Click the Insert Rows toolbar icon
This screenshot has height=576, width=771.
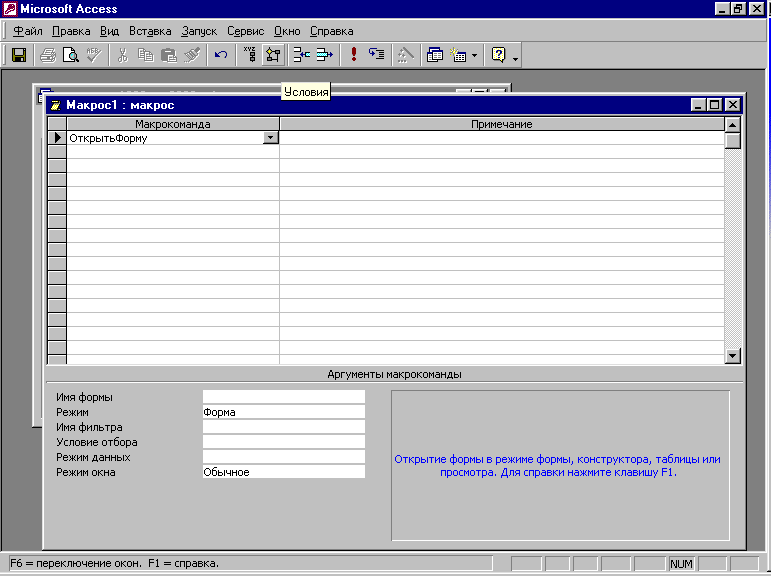301,55
